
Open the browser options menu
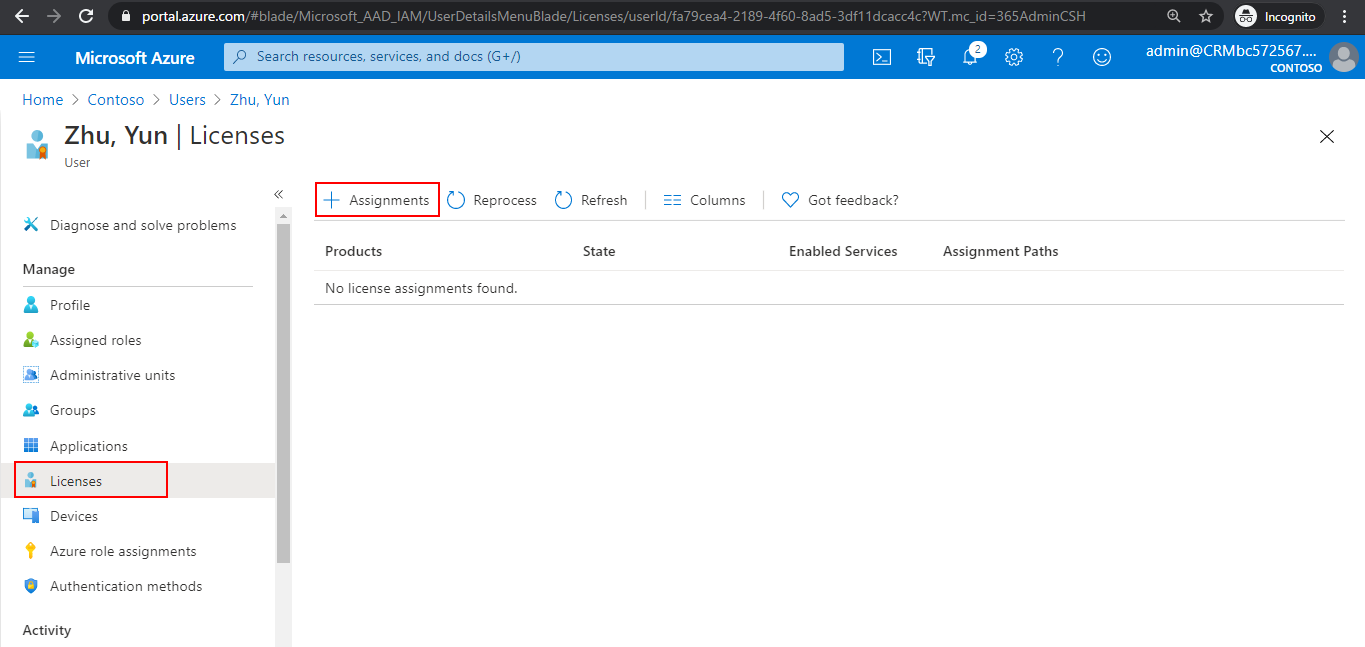pos(1343,16)
